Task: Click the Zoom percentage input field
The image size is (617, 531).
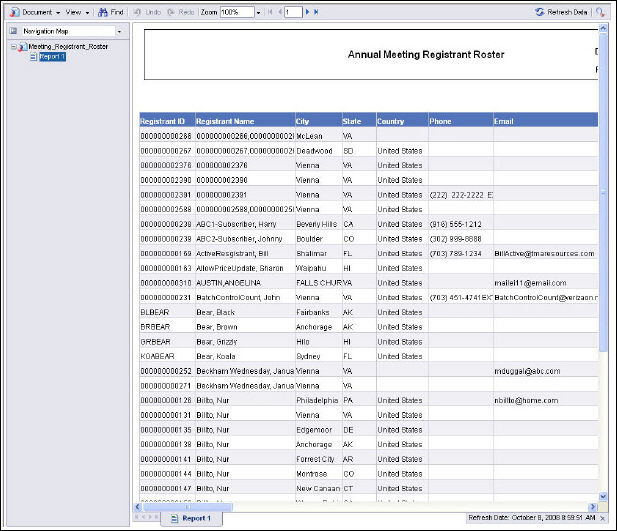Action: pyautogui.click(x=236, y=12)
